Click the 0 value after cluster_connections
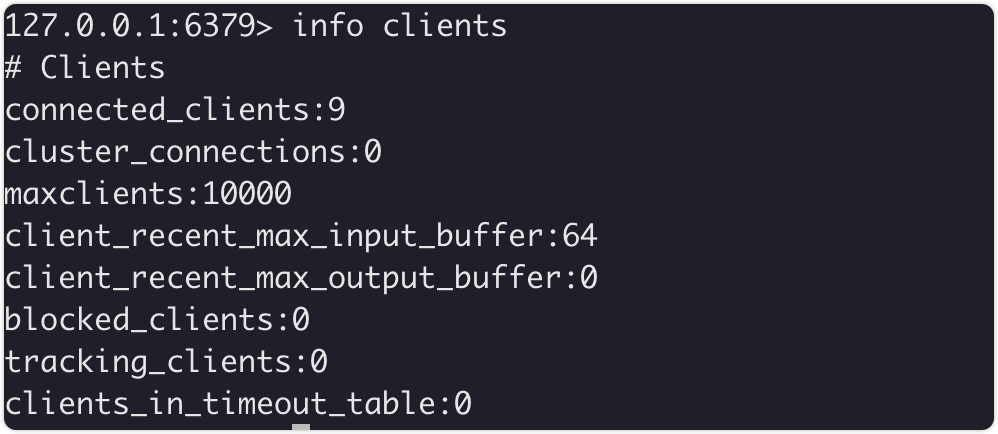The width and height of the screenshot is (998, 434). (x=373, y=152)
